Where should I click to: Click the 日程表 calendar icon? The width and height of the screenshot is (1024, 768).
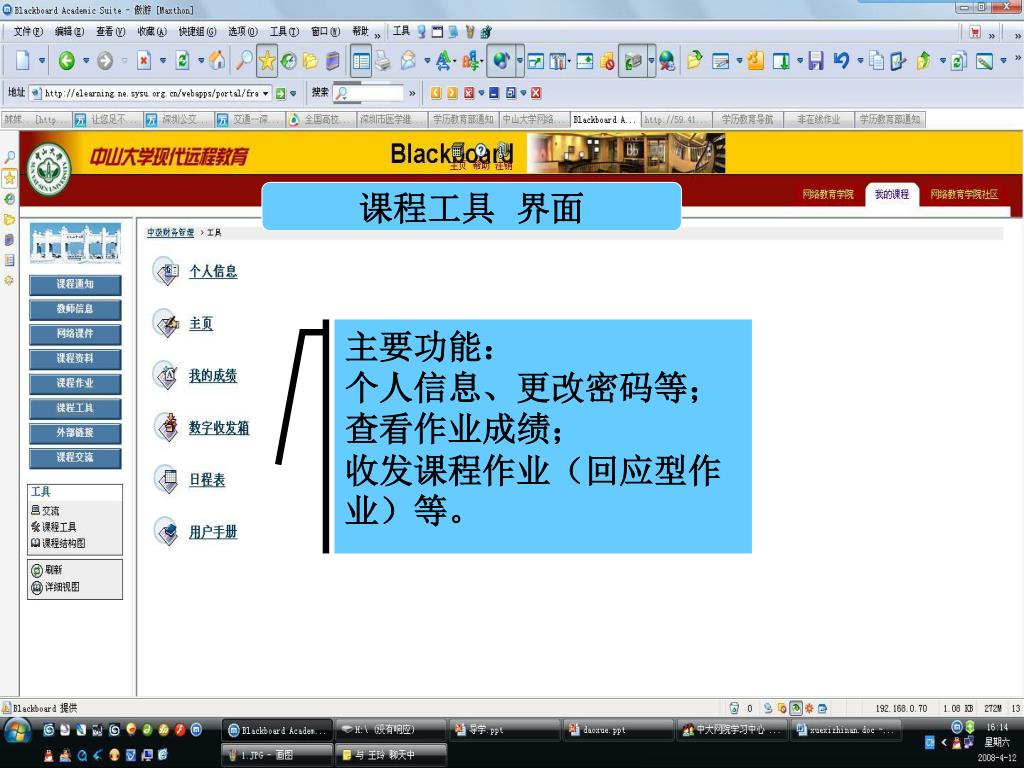[166, 480]
